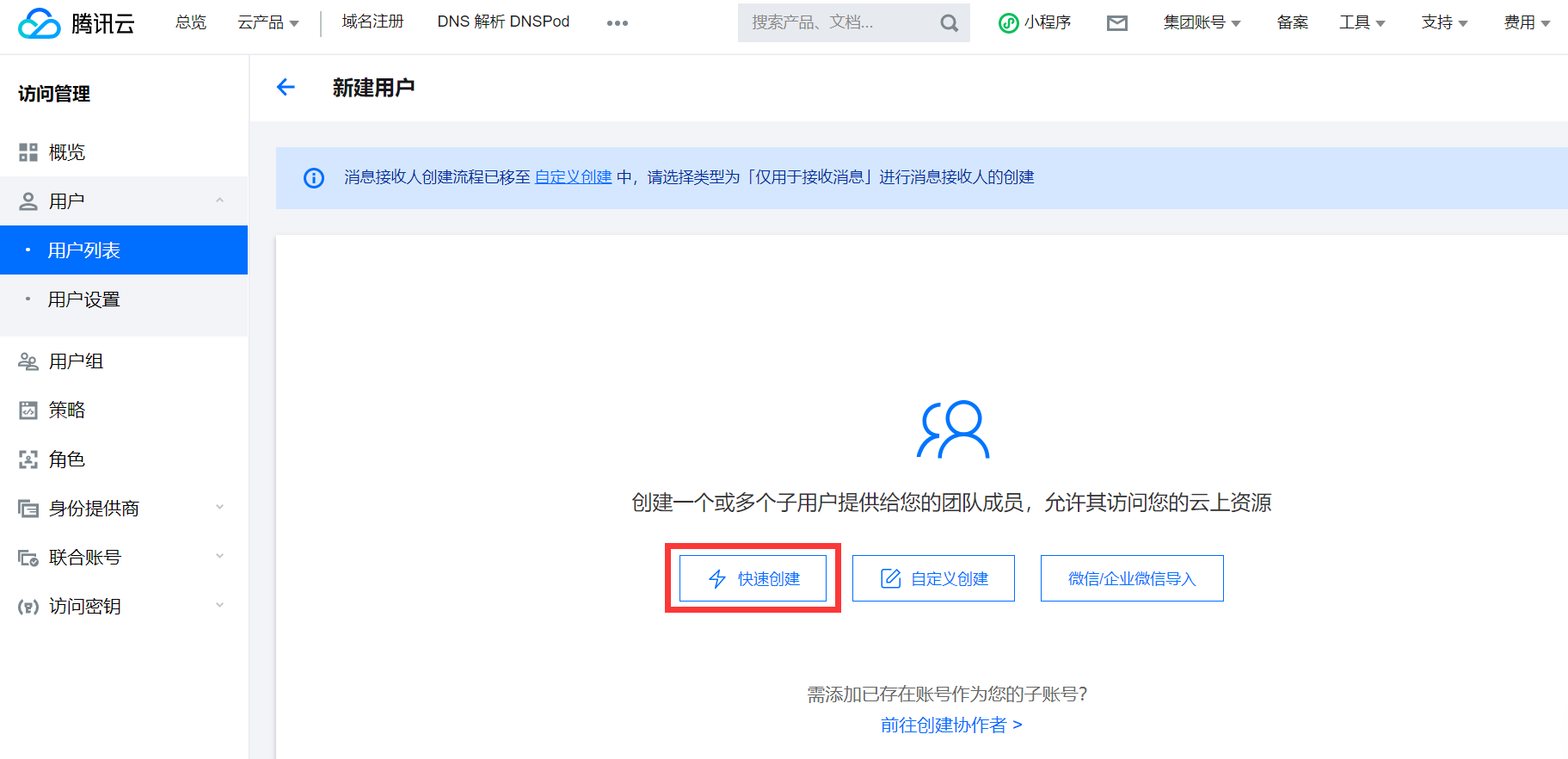Open 用户组 in the sidebar

pos(76,361)
